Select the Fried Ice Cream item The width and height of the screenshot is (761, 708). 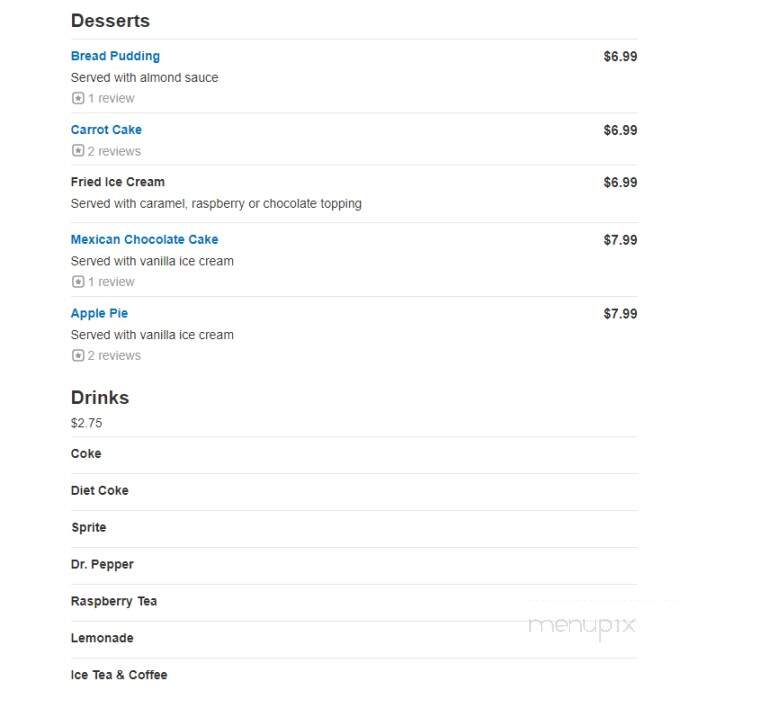coord(117,182)
